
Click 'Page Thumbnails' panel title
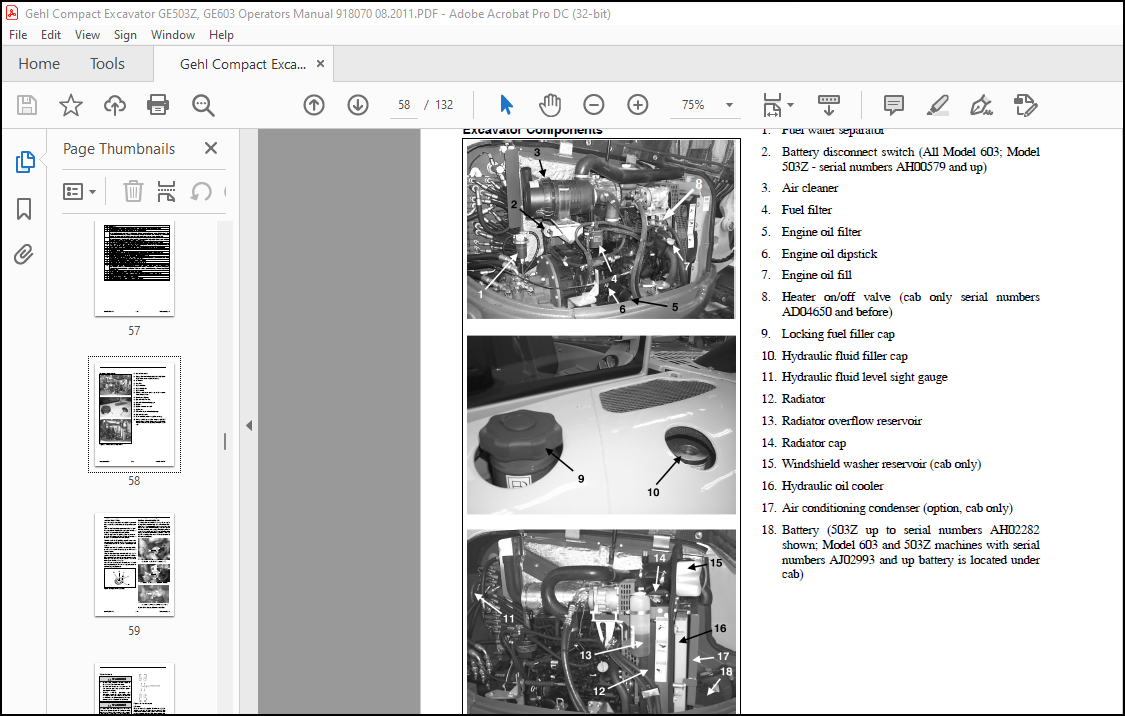pyautogui.click(x=119, y=149)
